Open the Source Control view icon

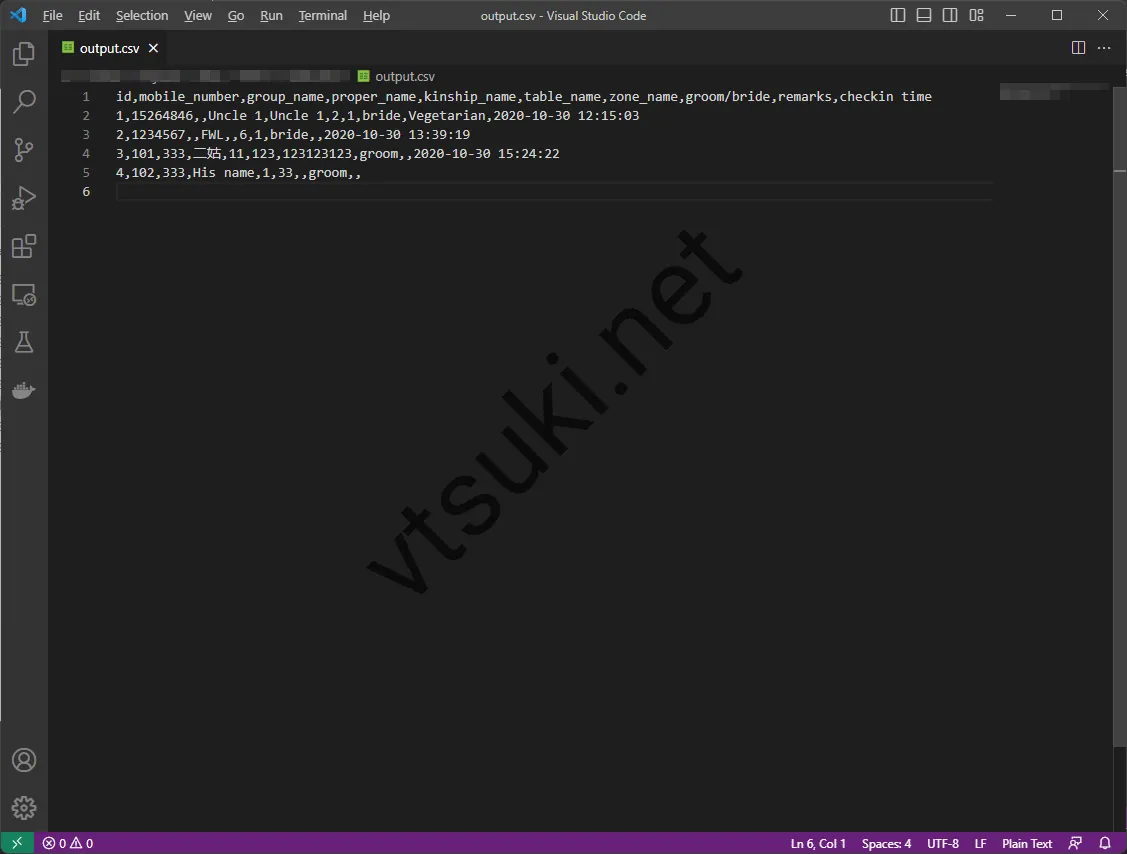[x=24, y=150]
